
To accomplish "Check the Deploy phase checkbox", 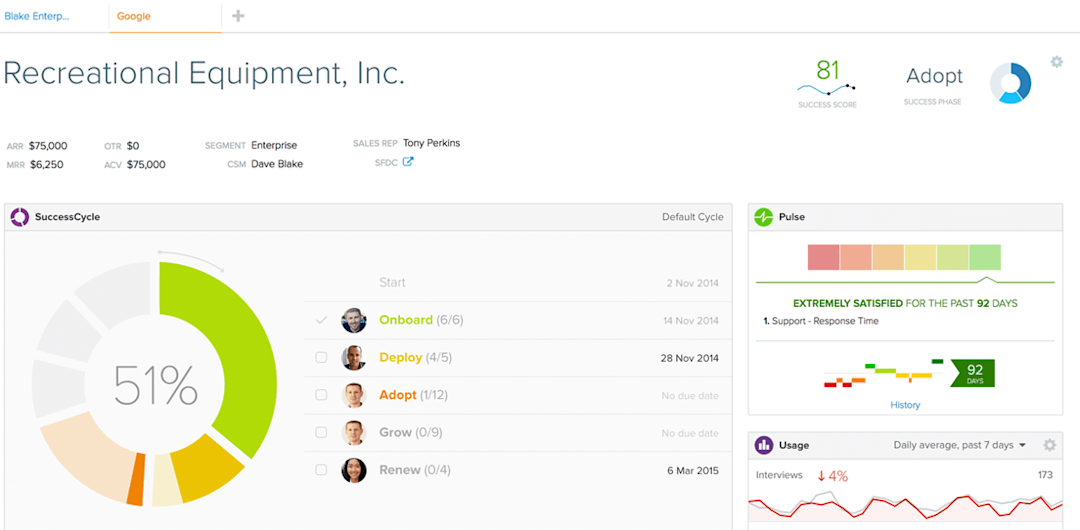I will point(321,358).
